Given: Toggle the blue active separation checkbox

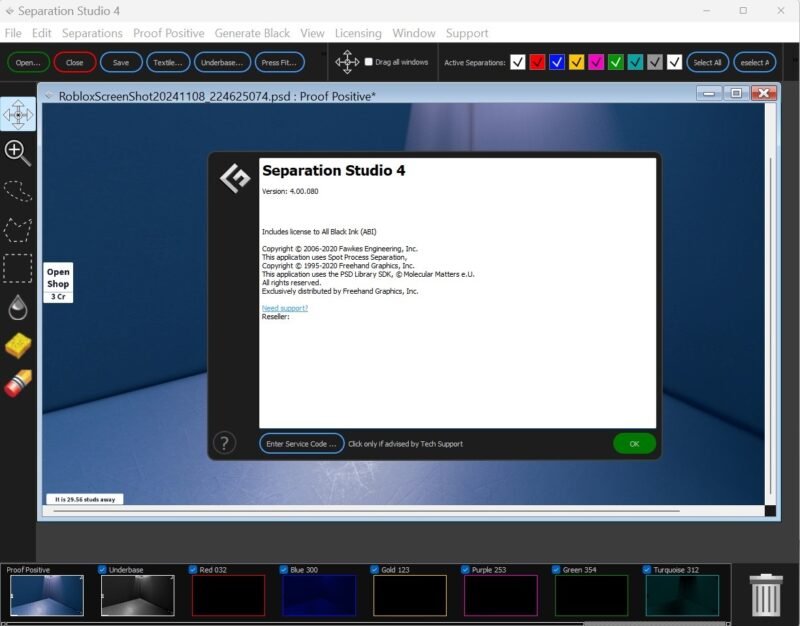Looking at the screenshot, I should pyautogui.click(x=557, y=62).
